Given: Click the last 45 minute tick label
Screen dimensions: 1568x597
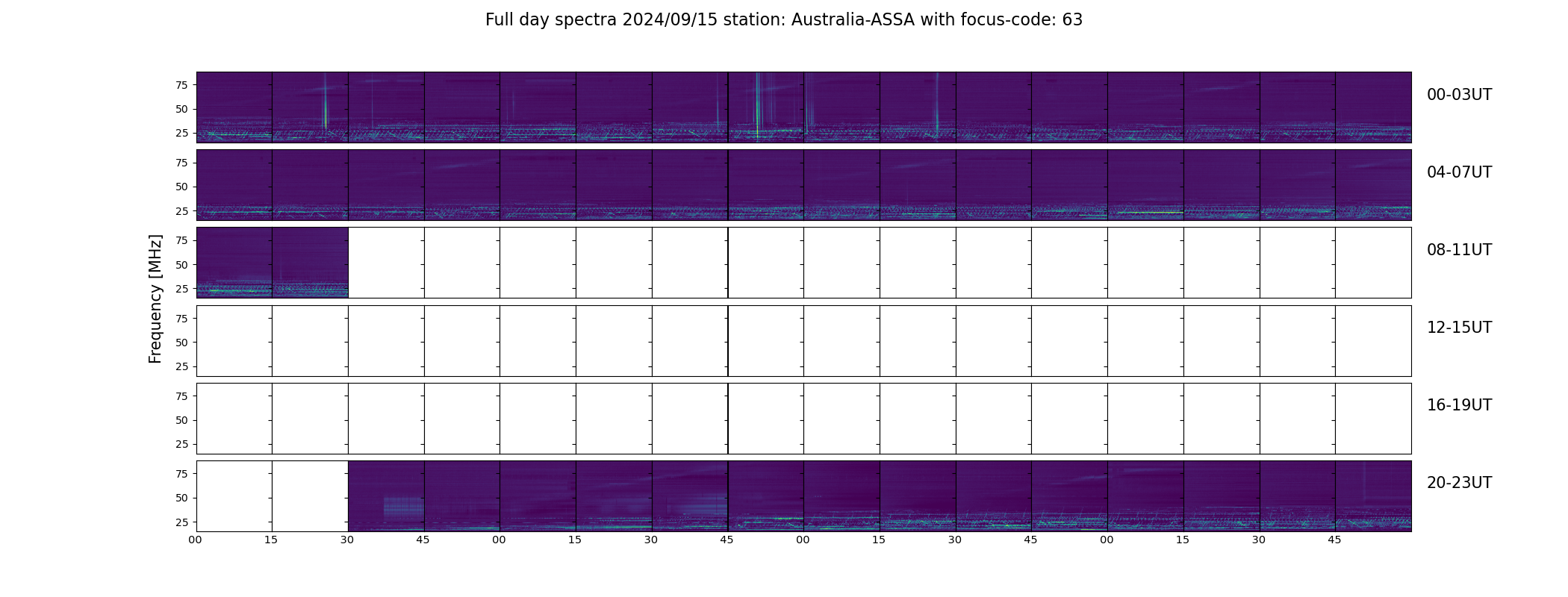Looking at the screenshot, I should [1334, 540].
